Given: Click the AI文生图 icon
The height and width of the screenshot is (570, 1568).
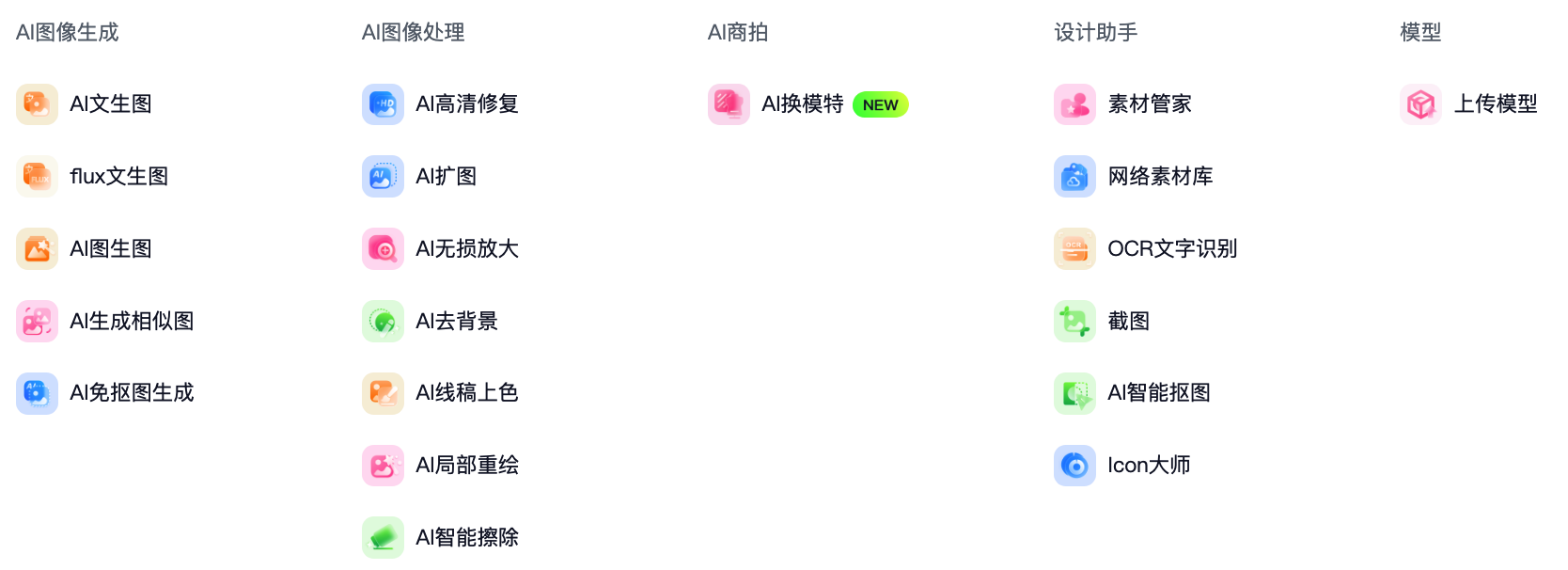Looking at the screenshot, I should pyautogui.click(x=37, y=104).
